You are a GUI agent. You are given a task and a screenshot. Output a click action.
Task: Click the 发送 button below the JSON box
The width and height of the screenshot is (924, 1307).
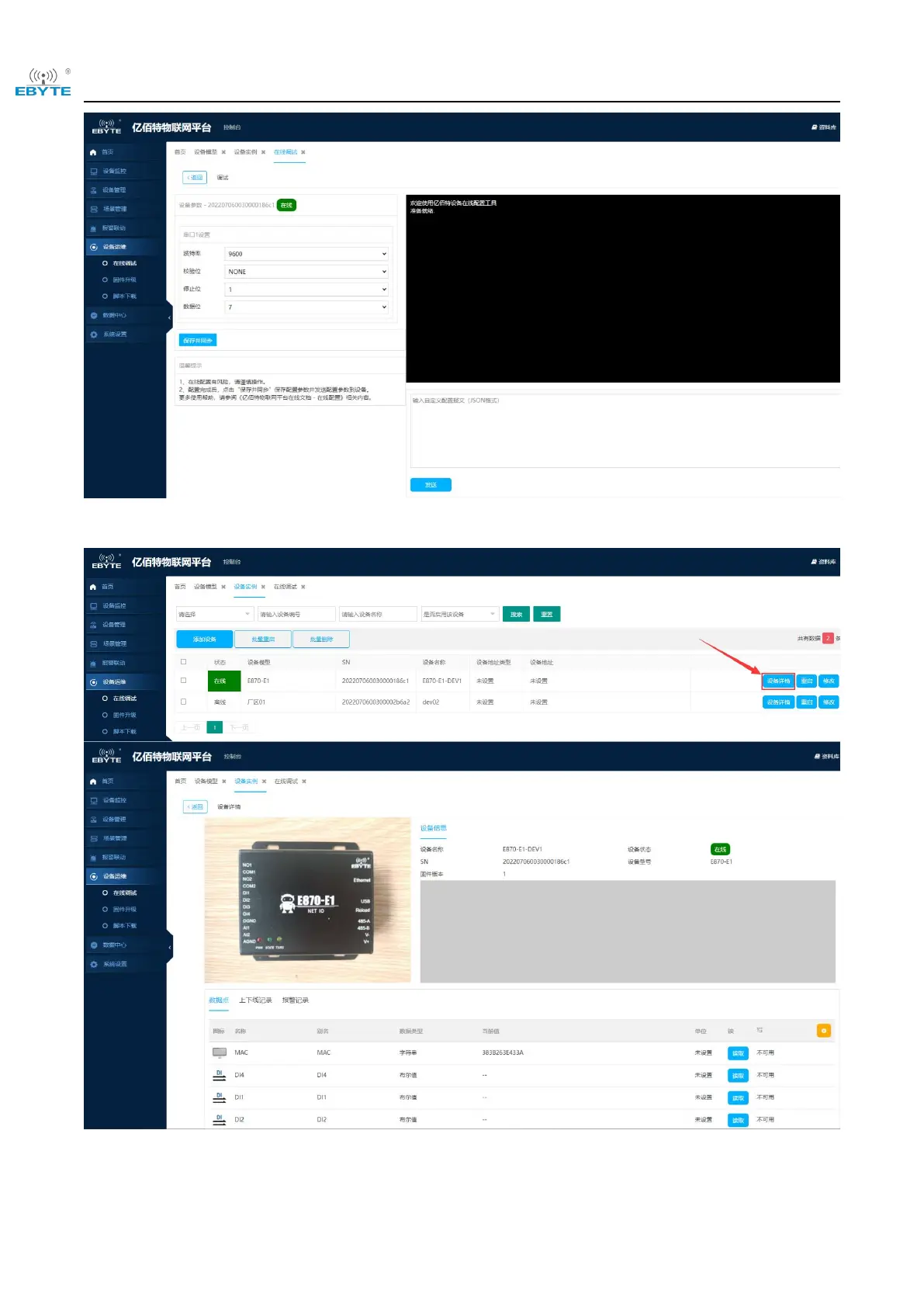coord(431,485)
